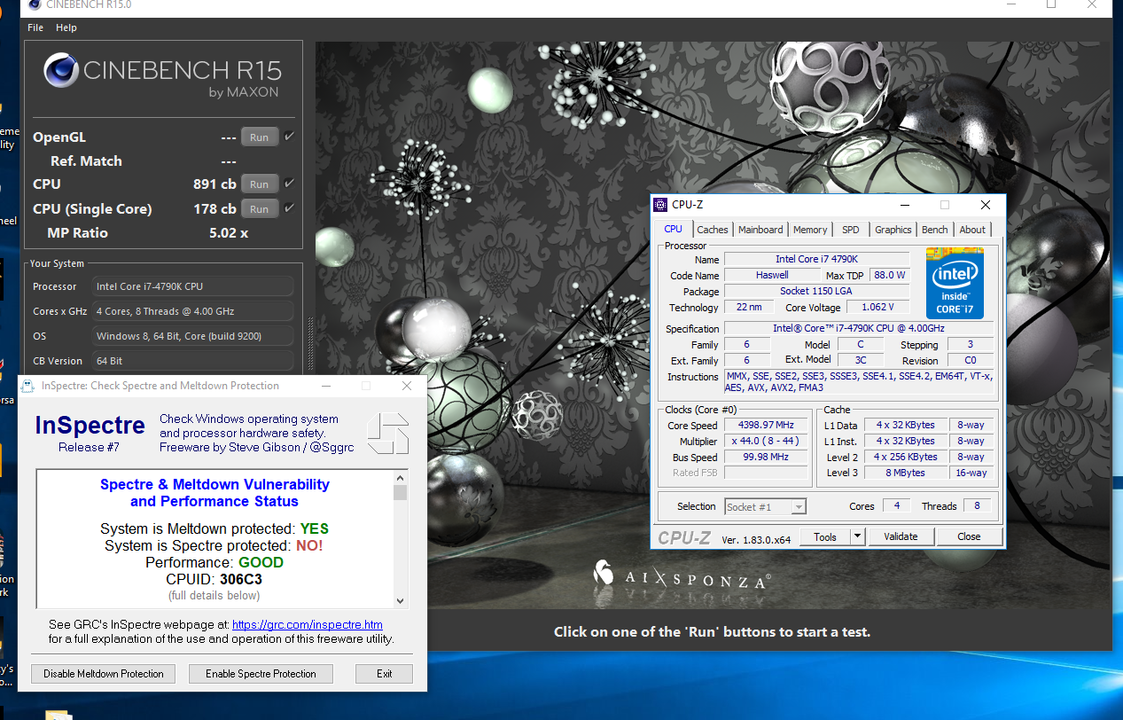Click the Intel Core i7 inside badge
Viewport: 1123px width, 720px height.
pyautogui.click(x=955, y=283)
